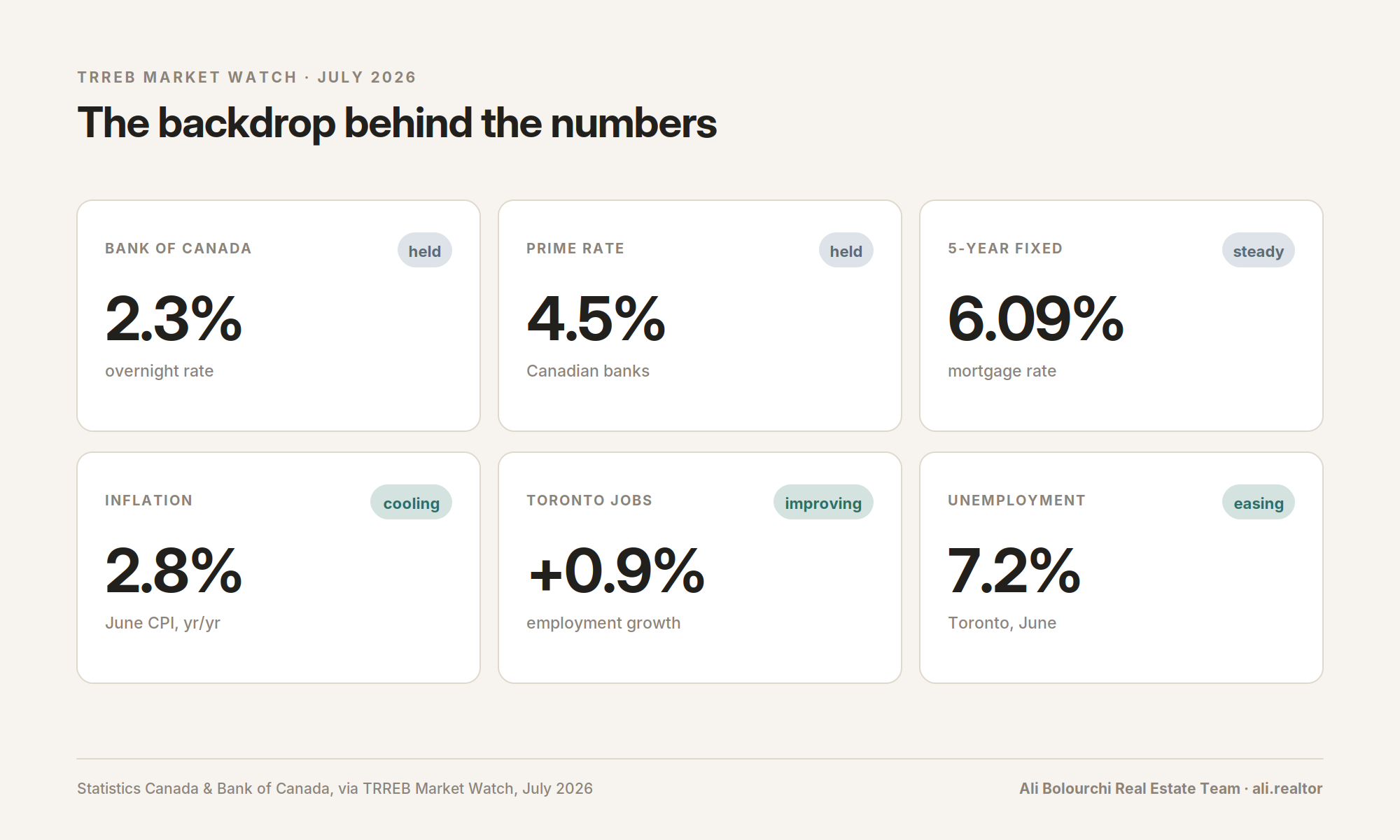Click the 'TRREB MARKET WATCH · JULY 2026' header
This screenshot has height=840, width=1400.
click(246, 77)
